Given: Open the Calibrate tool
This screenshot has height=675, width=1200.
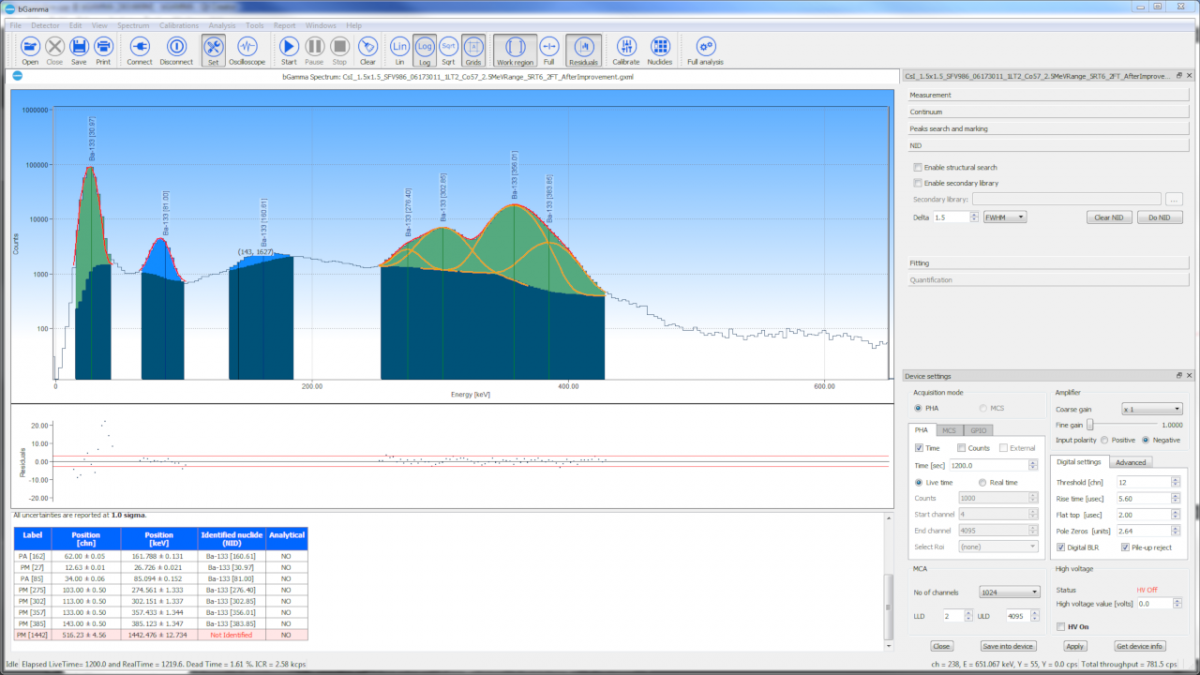Looking at the screenshot, I should pos(626,47).
